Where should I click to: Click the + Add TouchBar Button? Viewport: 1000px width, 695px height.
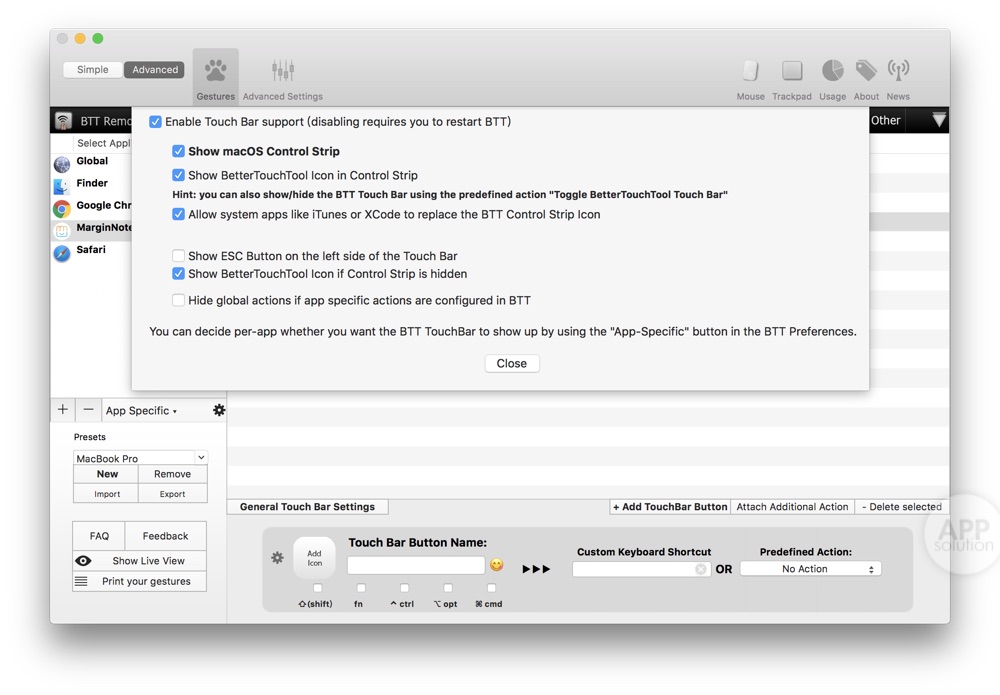click(670, 507)
